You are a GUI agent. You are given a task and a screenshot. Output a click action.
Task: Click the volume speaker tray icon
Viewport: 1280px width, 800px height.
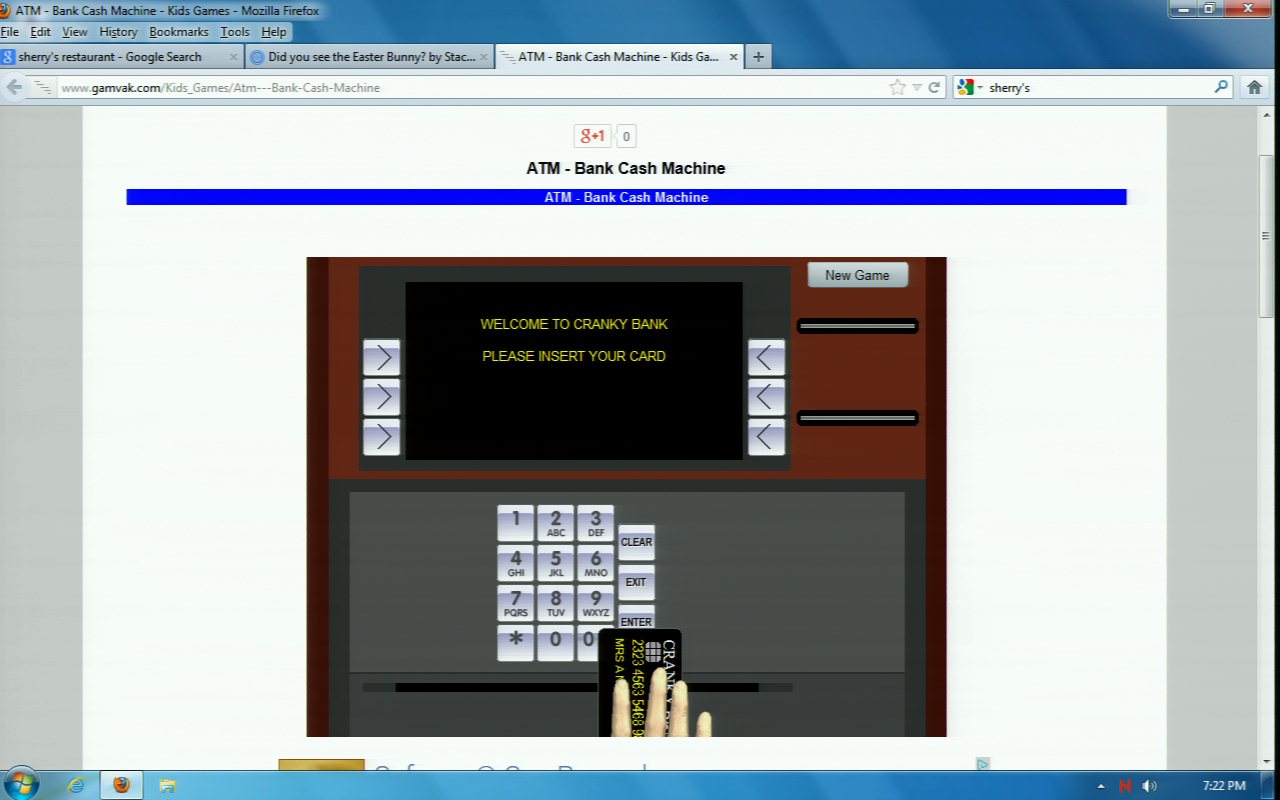pyautogui.click(x=1149, y=786)
